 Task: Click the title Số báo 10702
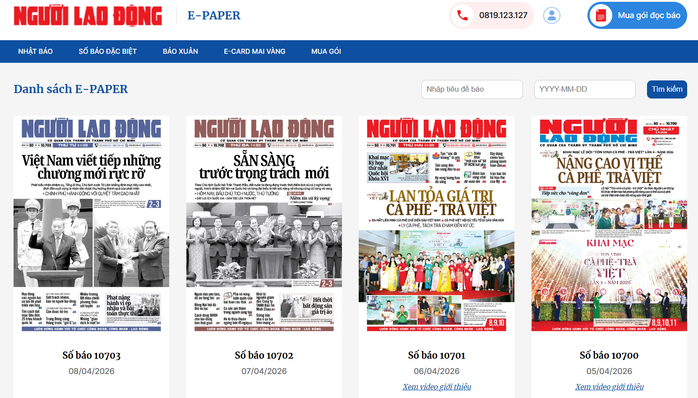[x=264, y=355]
